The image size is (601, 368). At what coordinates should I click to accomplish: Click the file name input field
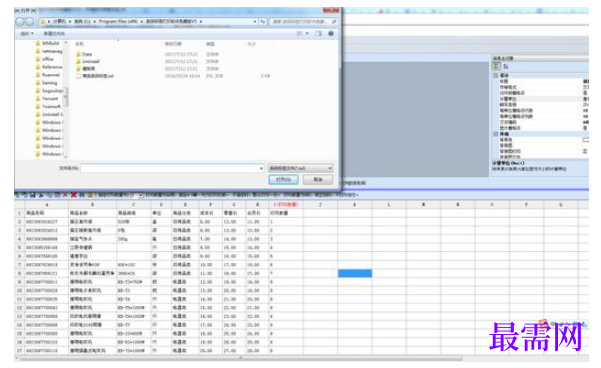pos(172,168)
